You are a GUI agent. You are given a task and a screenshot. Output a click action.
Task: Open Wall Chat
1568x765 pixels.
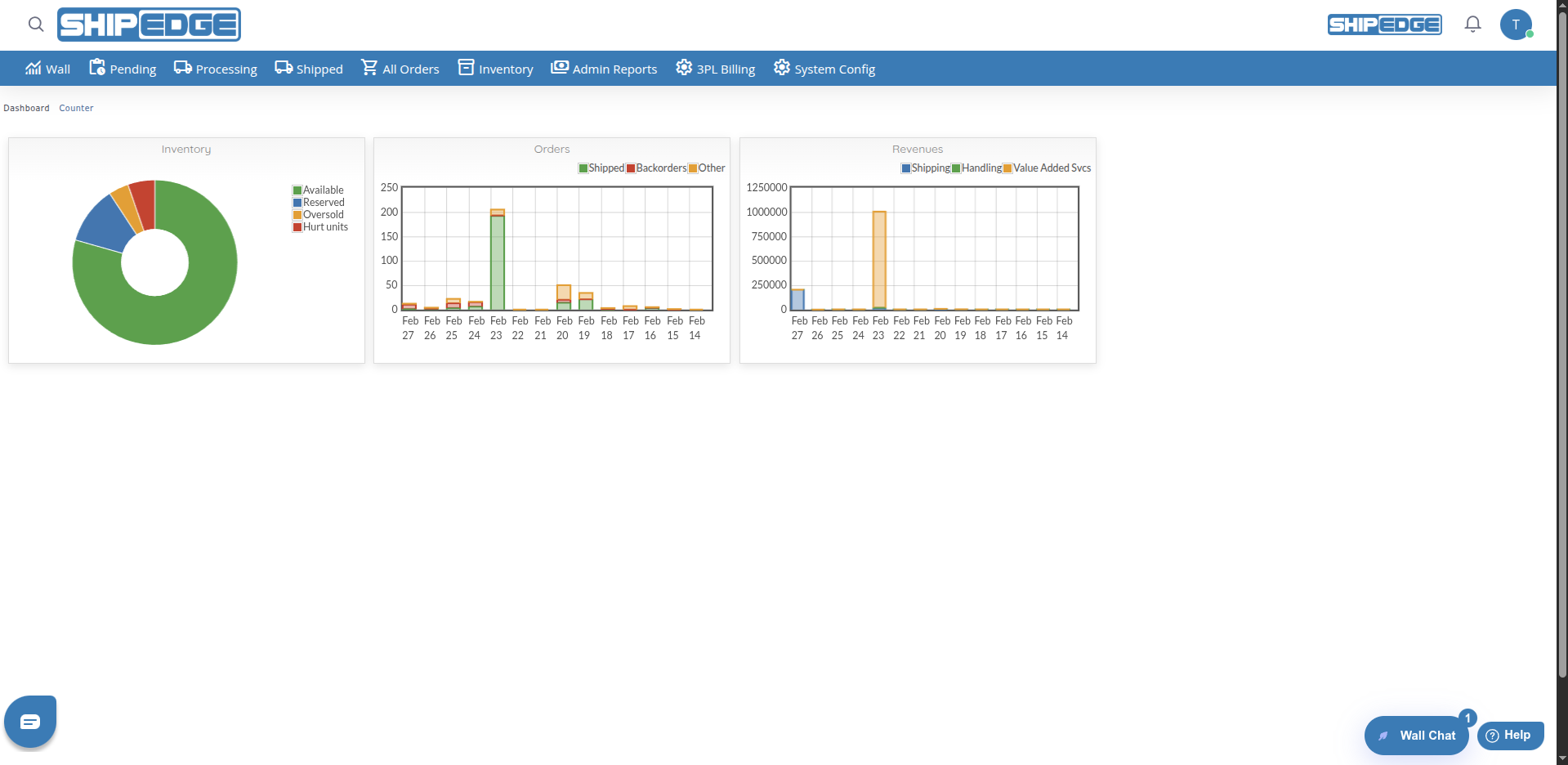coord(1416,735)
